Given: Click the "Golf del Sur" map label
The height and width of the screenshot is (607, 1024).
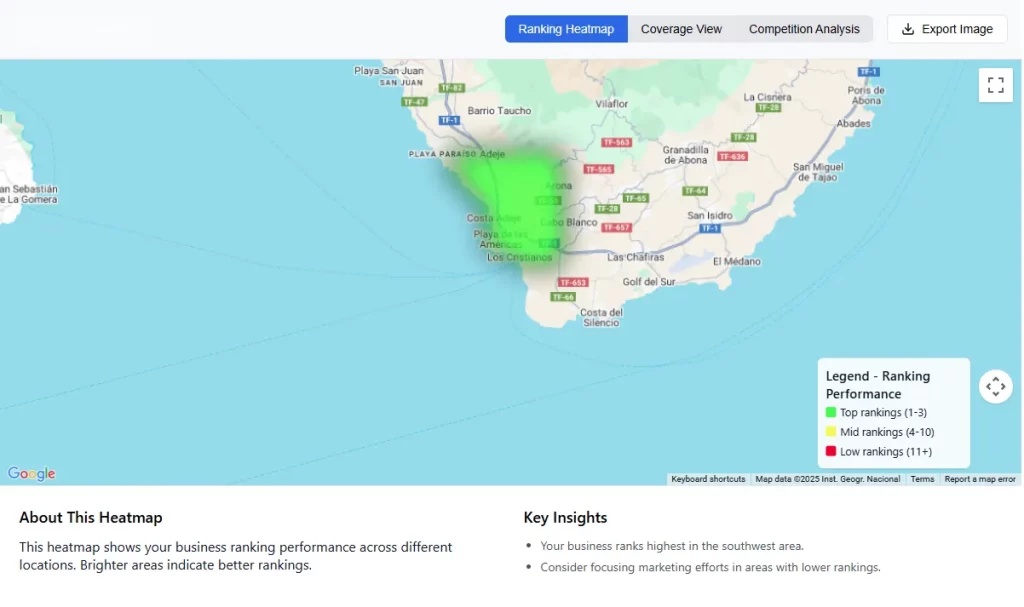Looking at the screenshot, I should coord(648,282).
